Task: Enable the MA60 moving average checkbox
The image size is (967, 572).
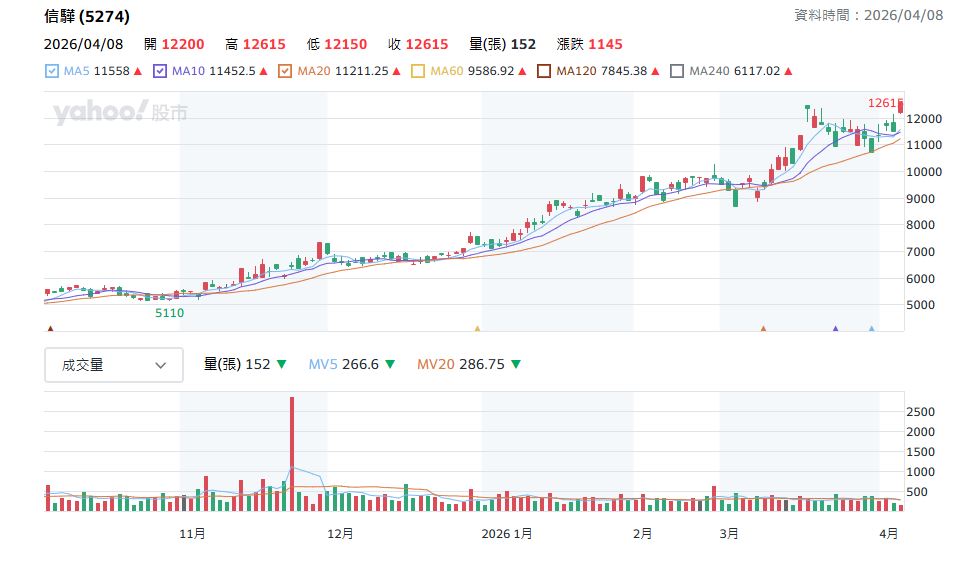Action: click(418, 71)
